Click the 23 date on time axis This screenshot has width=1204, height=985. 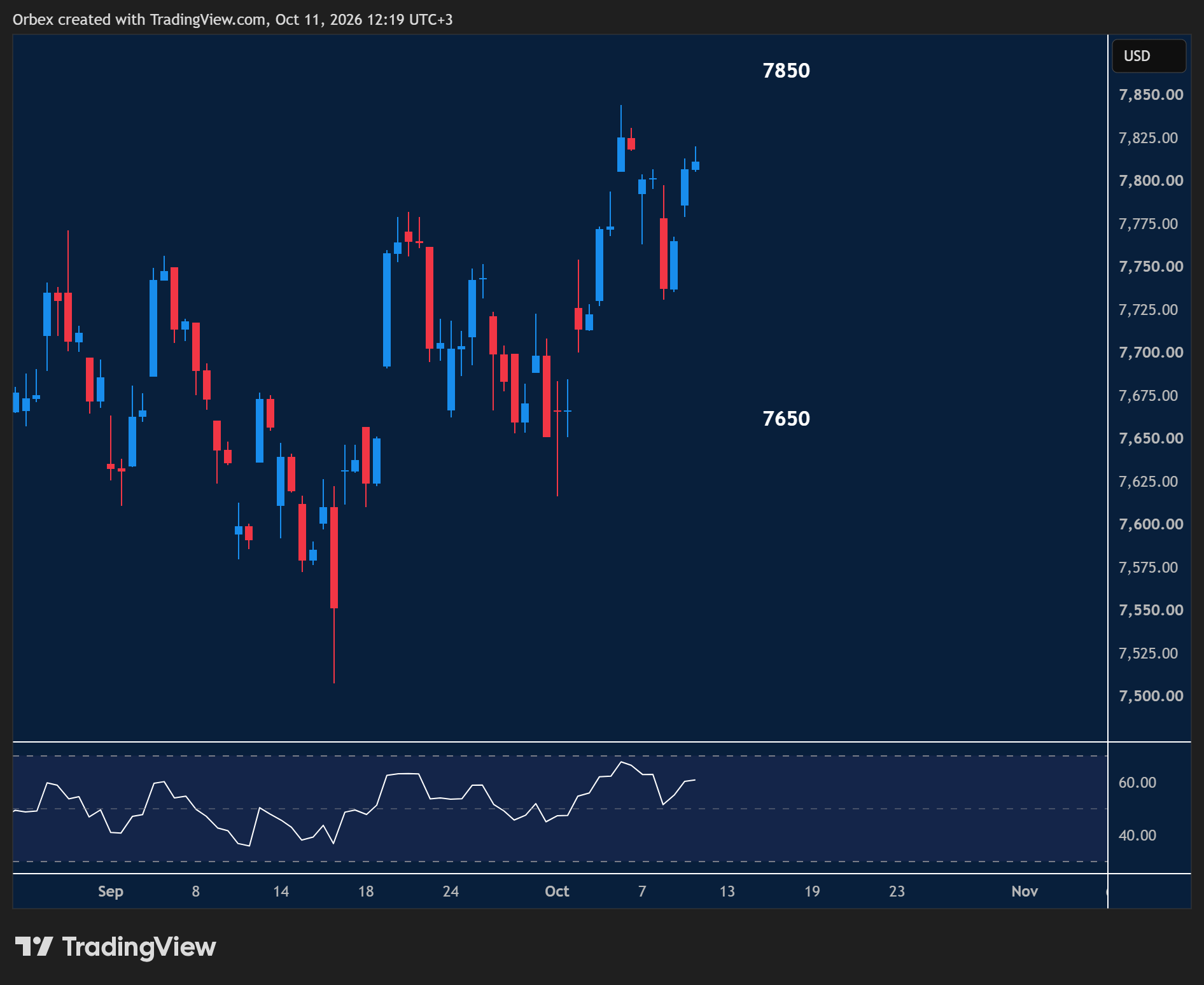click(897, 891)
